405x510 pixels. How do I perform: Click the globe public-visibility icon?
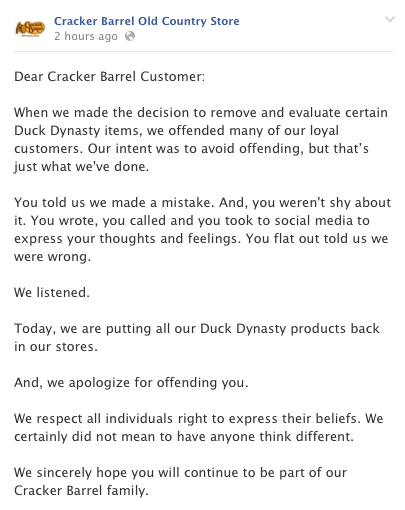tap(130, 36)
